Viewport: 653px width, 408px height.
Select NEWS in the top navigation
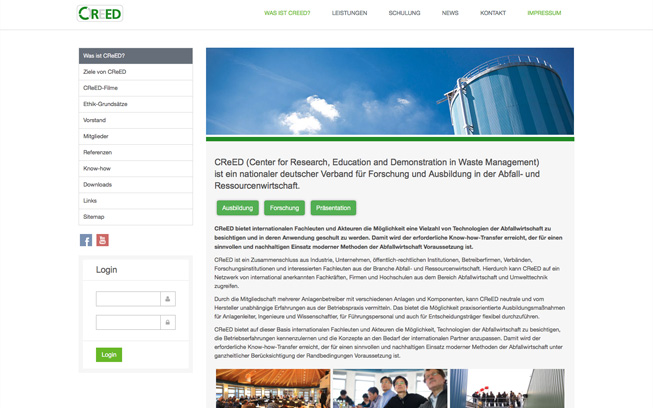click(x=450, y=13)
